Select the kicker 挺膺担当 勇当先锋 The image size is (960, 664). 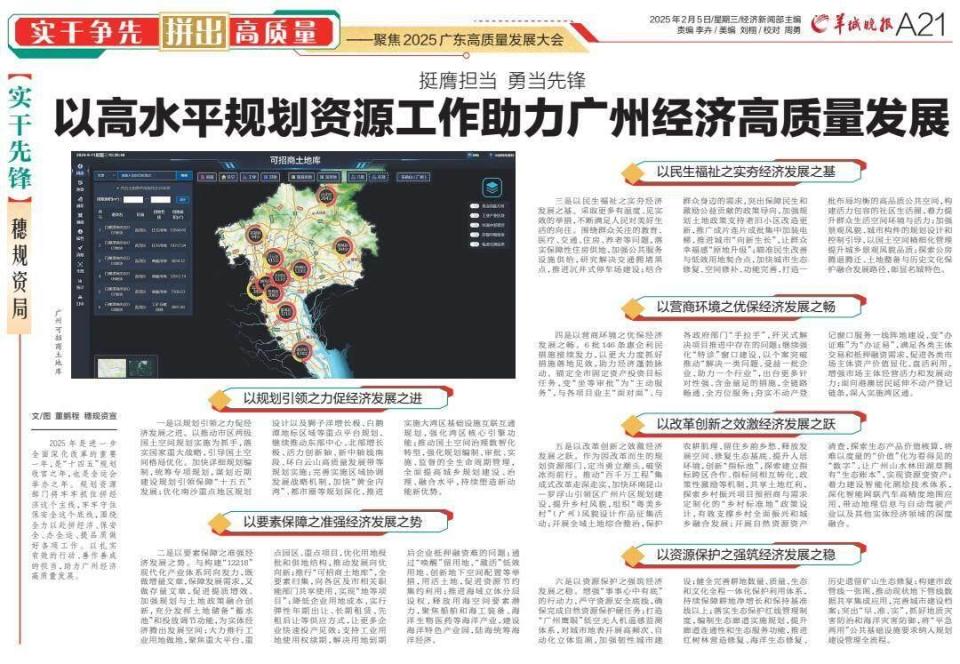pos(502,80)
